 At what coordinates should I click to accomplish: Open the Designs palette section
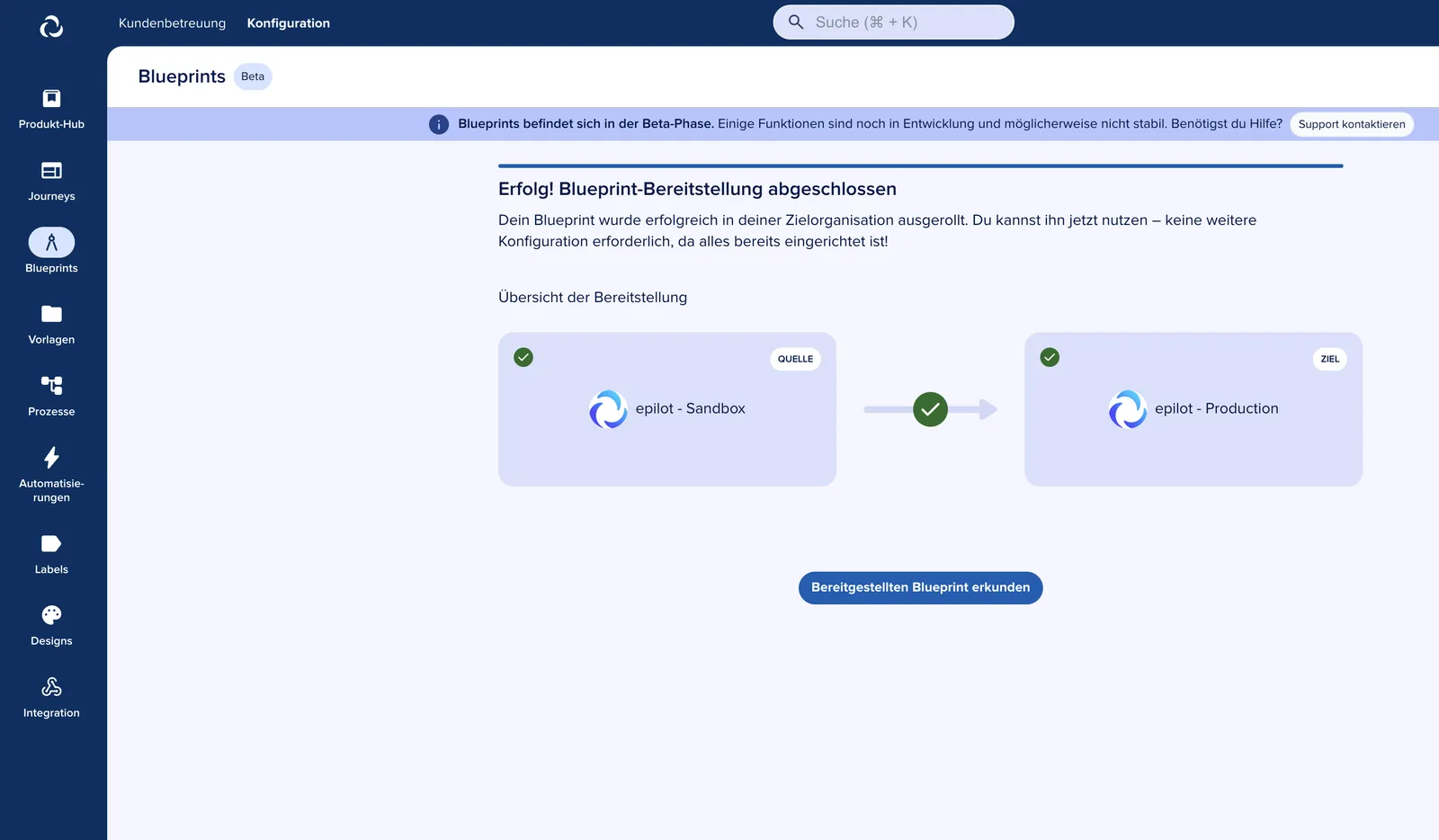[x=51, y=626]
